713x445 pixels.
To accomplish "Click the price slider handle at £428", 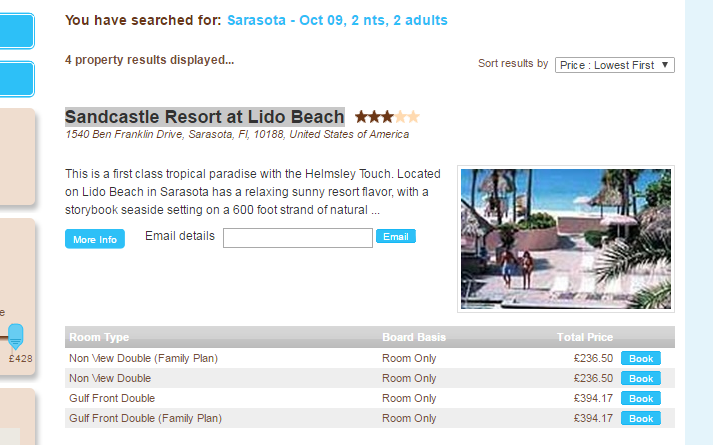I will point(15,336).
